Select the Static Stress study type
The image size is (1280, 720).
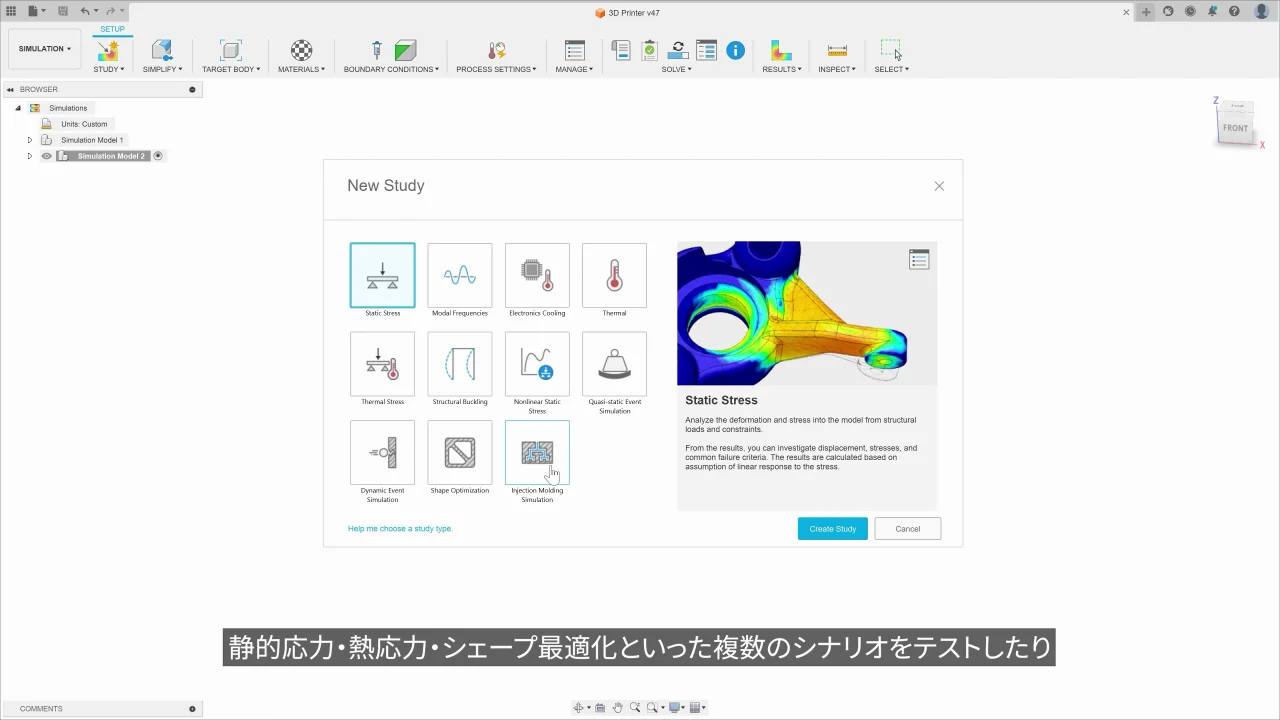pos(382,275)
